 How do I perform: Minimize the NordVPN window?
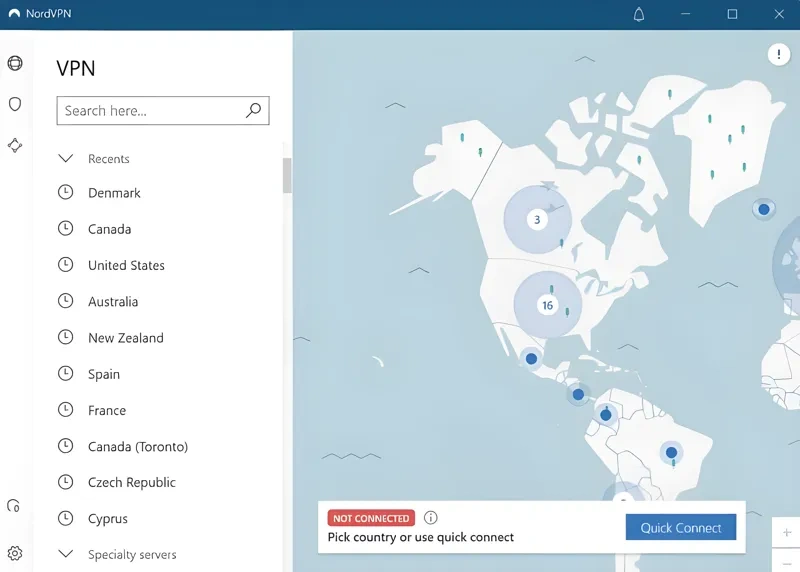pyautogui.click(x=685, y=14)
